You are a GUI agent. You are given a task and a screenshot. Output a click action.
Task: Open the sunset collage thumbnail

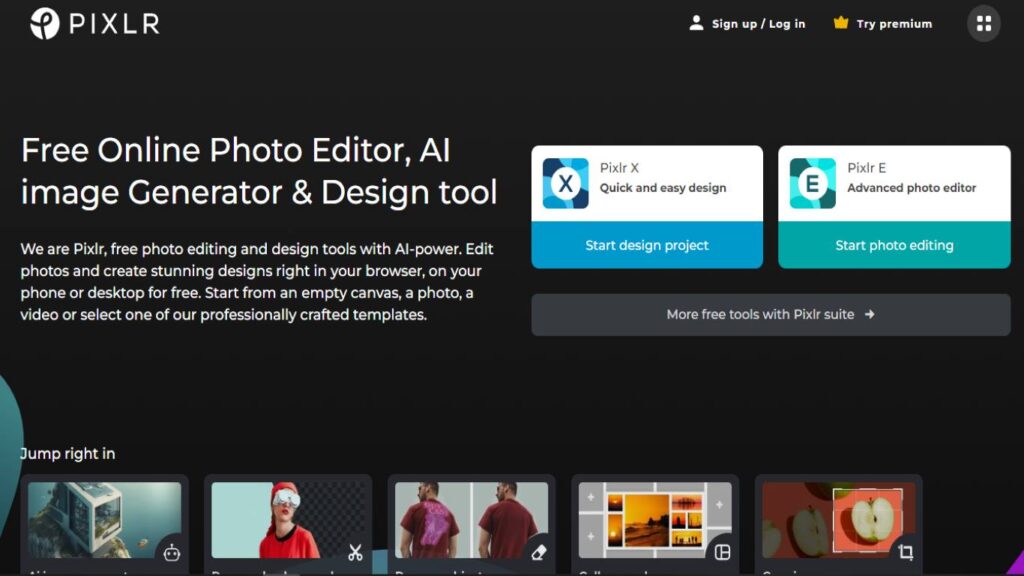point(655,520)
